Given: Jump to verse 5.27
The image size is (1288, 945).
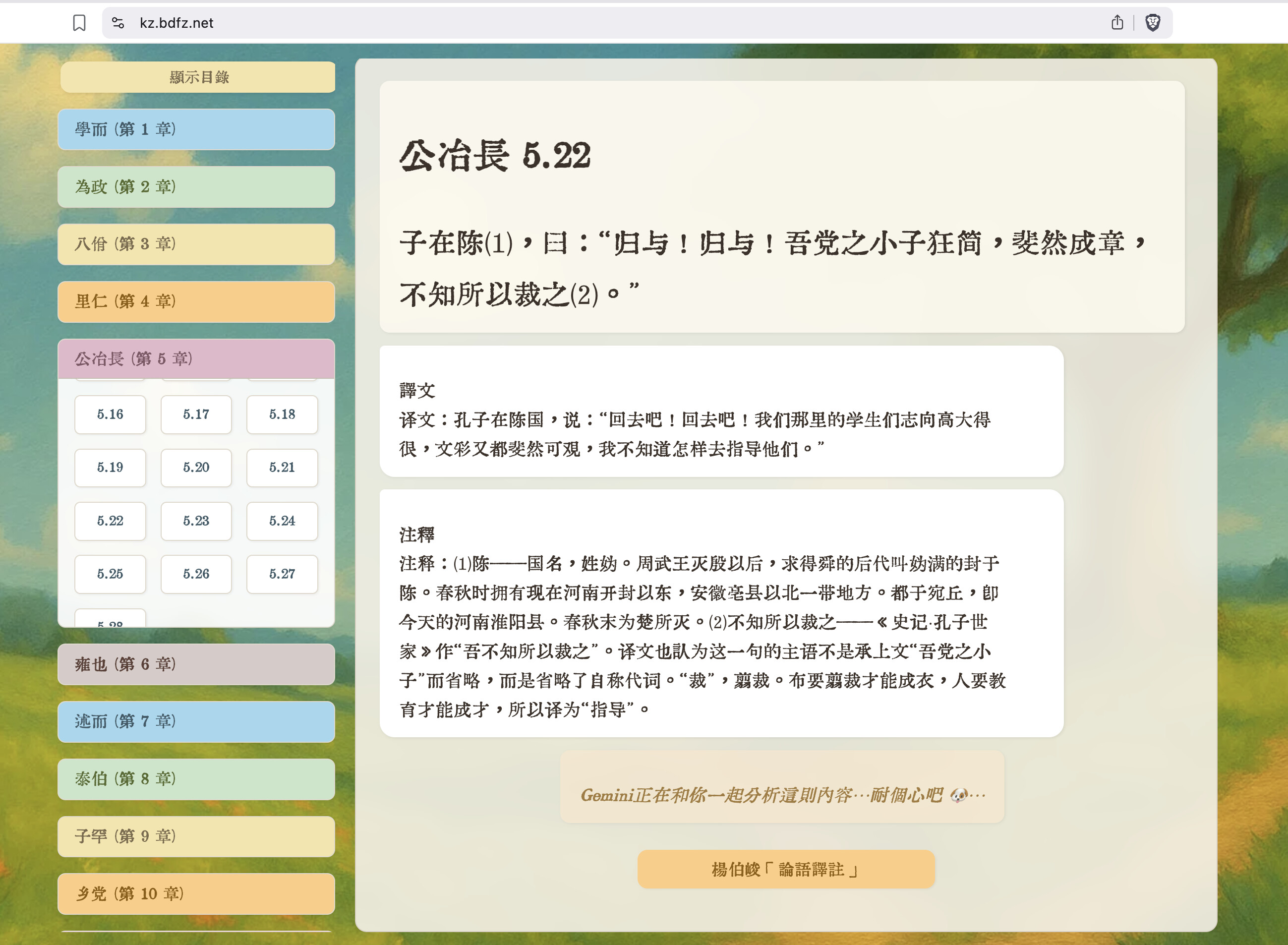Looking at the screenshot, I should 282,574.
